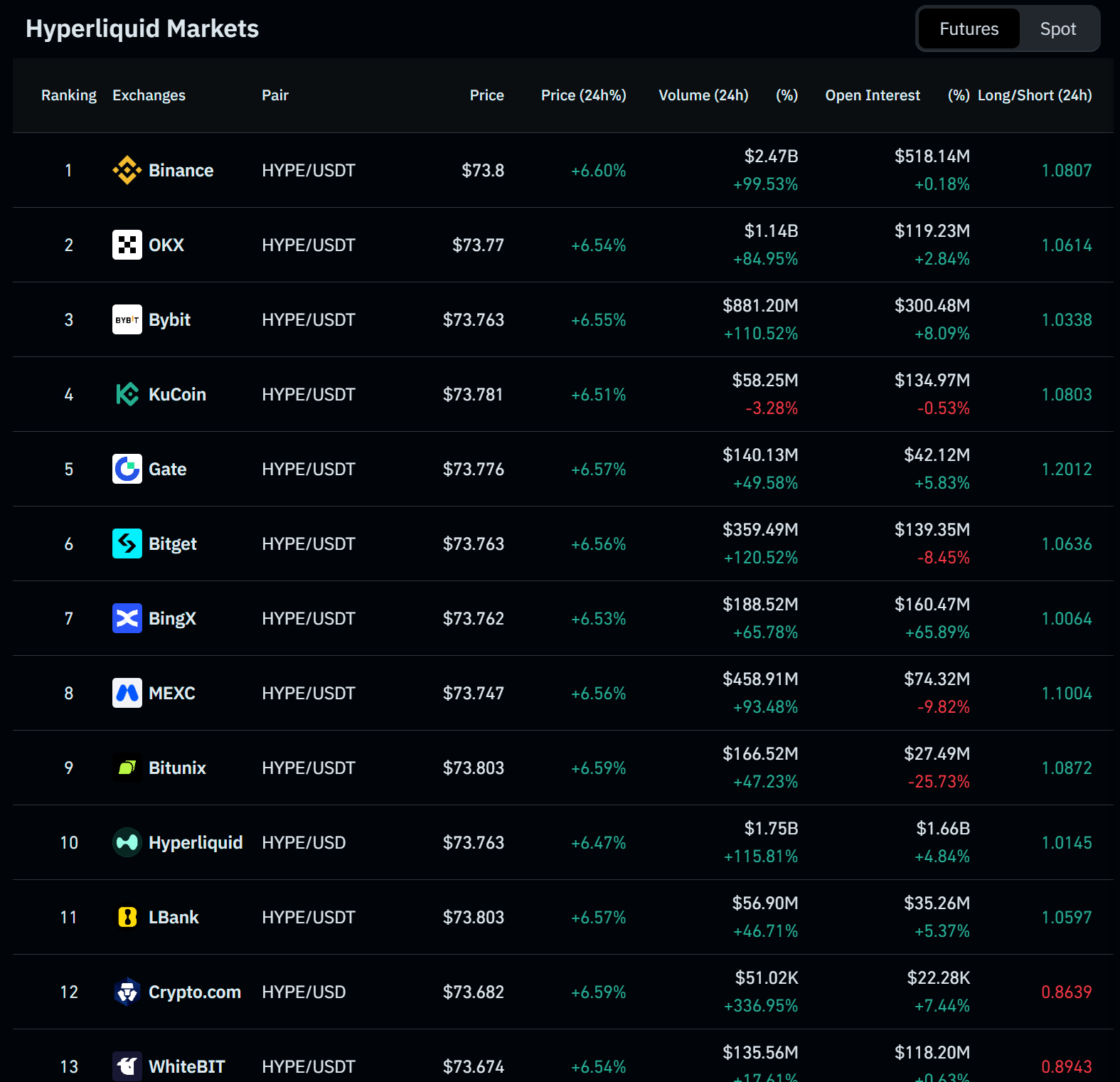Open the Hyperliquid exchange name link
Image resolution: width=1120 pixels, height=1082 pixels.
pyautogui.click(x=196, y=842)
